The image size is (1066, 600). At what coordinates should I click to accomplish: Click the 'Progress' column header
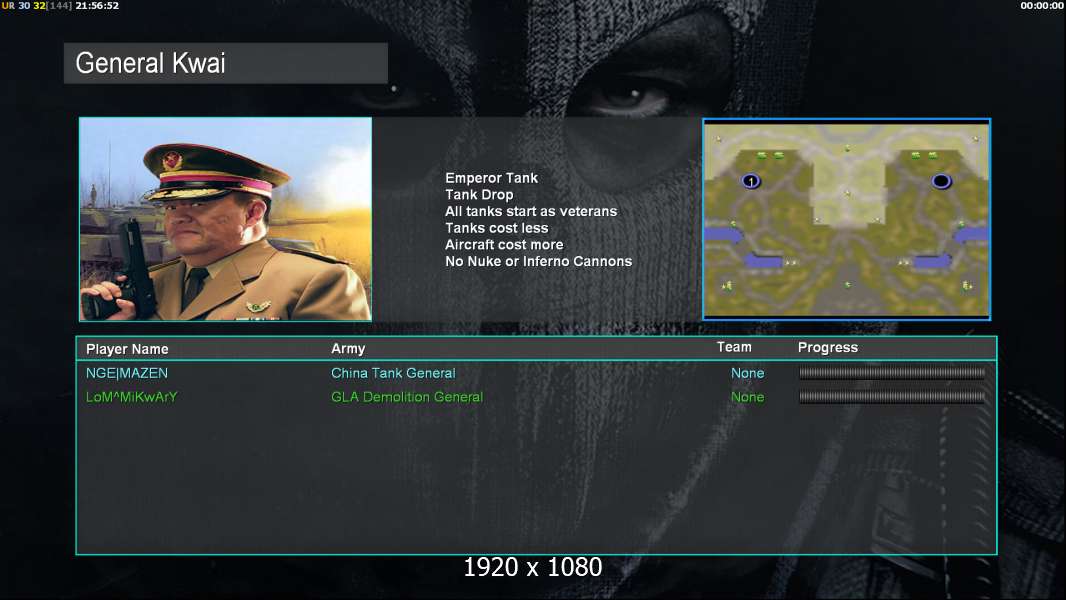pyautogui.click(x=827, y=348)
